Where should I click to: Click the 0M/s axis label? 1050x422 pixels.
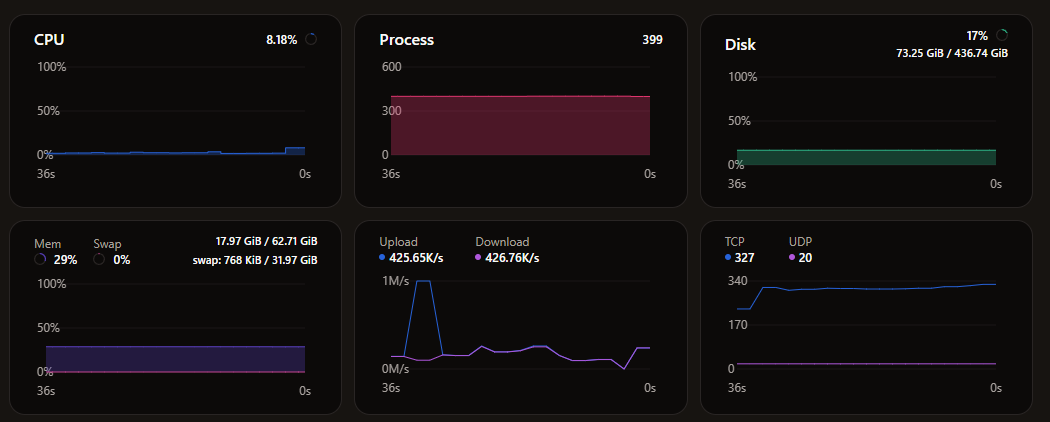[x=395, y=369]
